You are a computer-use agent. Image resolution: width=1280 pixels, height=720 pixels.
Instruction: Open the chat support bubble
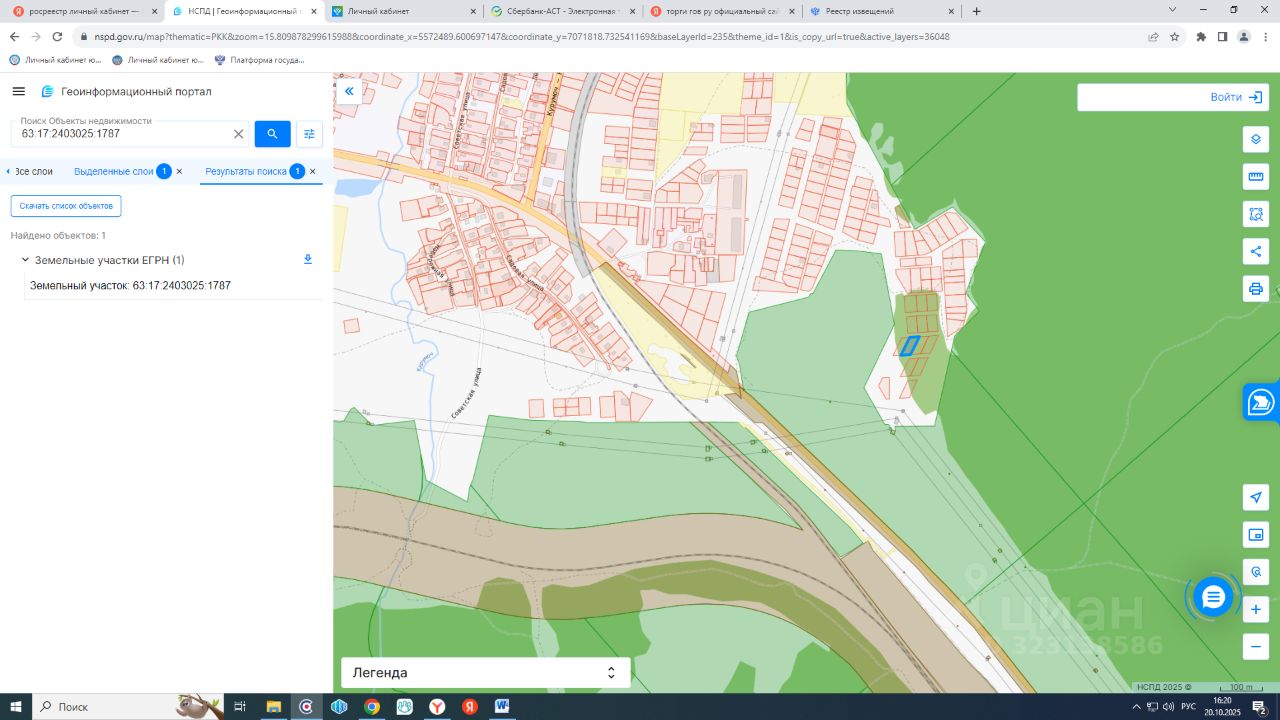1213,597
